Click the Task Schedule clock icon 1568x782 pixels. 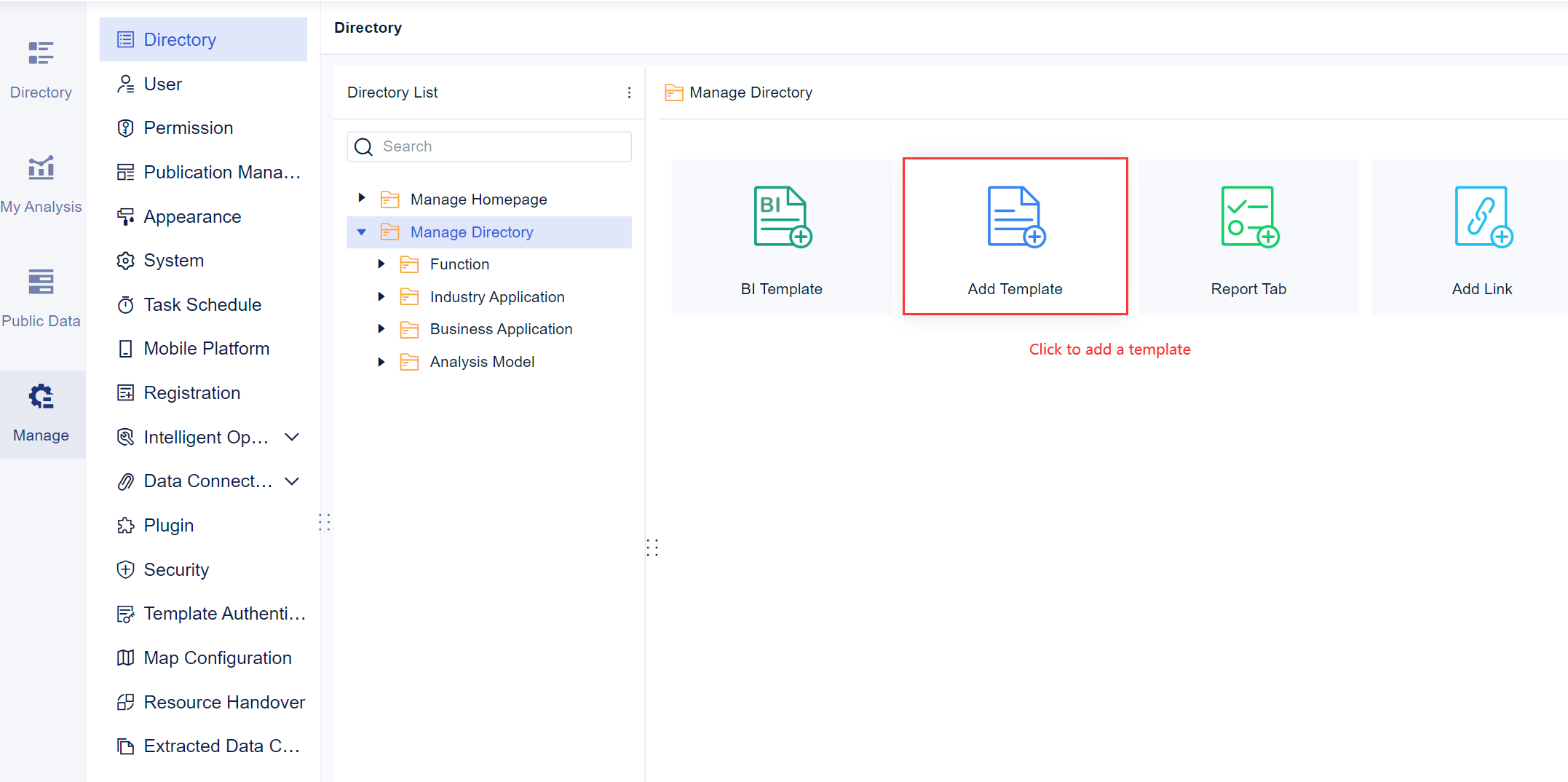tap(126, 304)
